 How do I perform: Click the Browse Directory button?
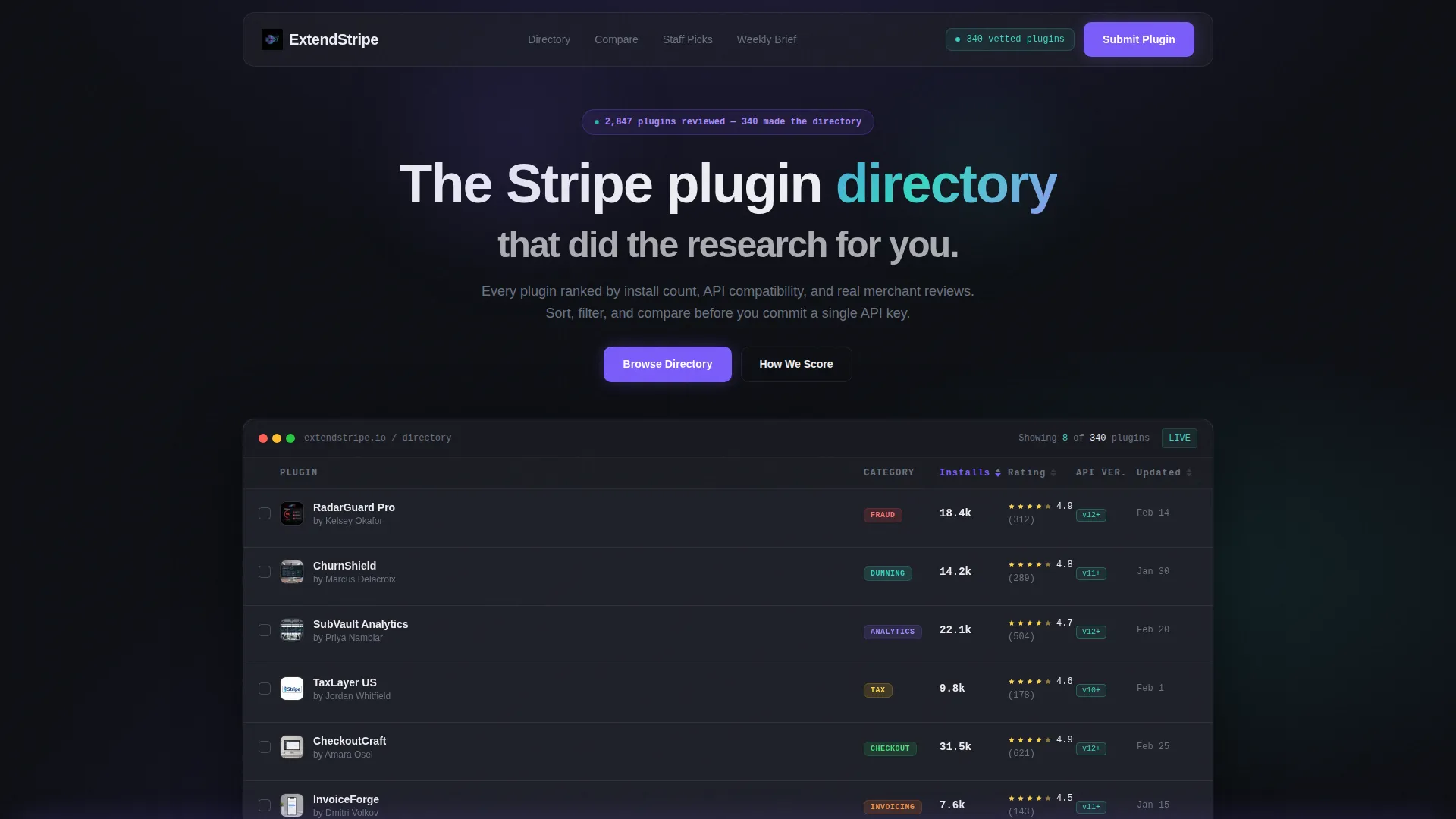coord(667,364)
